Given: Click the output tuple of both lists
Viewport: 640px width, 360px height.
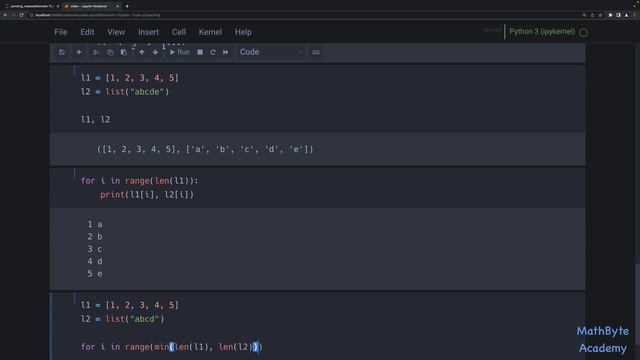Looking at the screenshot, I should click(205, 149).
